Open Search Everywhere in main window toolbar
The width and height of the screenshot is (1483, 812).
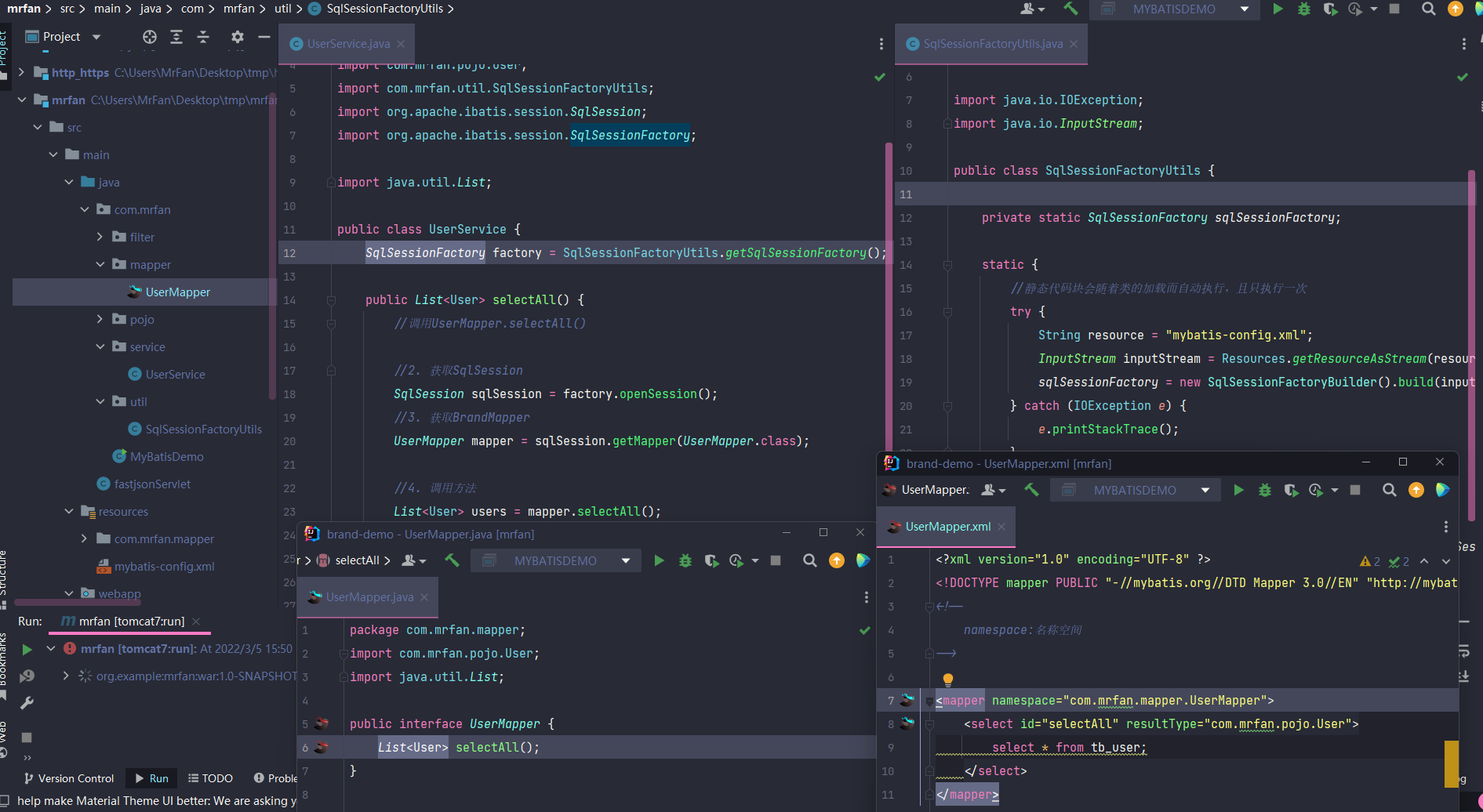tap(1429, 9)
